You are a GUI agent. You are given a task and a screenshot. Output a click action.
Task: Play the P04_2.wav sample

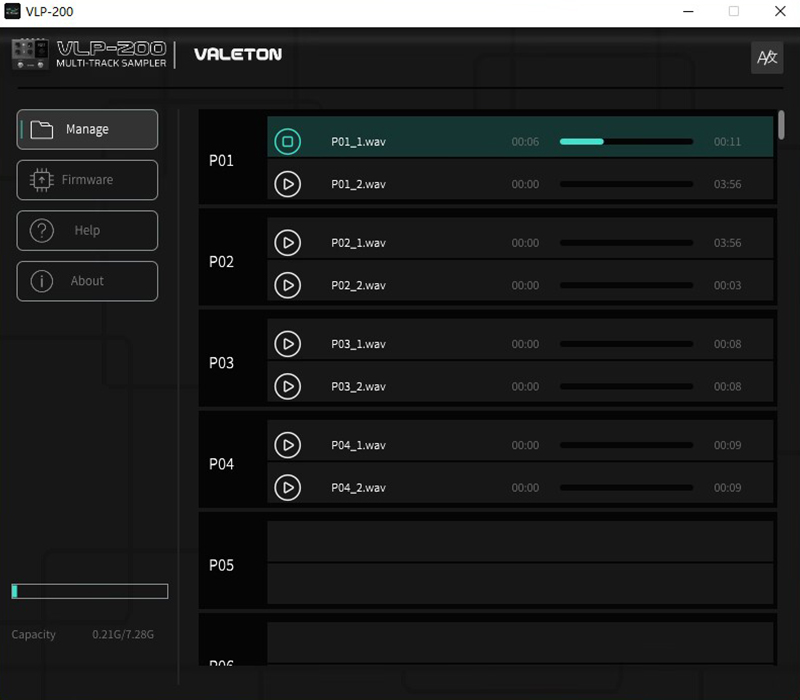tap(287, 487)
